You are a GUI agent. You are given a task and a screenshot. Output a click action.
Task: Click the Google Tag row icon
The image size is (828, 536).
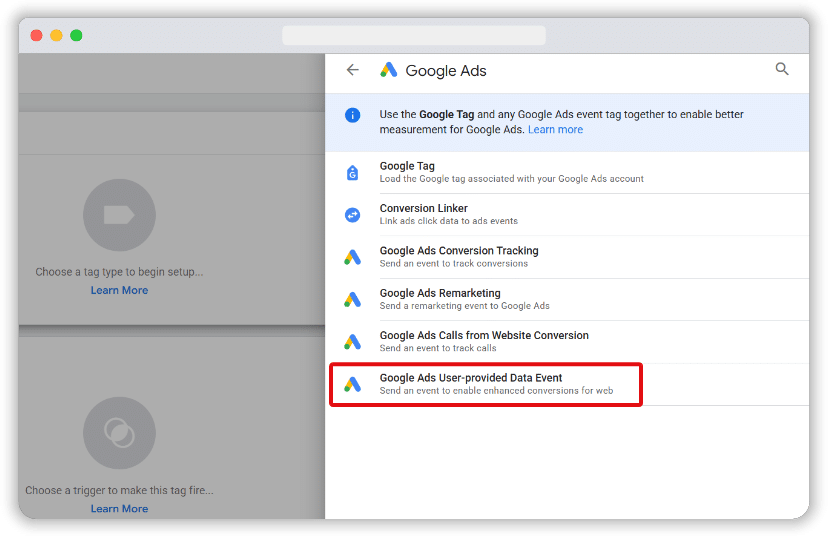tap(353, 172)
